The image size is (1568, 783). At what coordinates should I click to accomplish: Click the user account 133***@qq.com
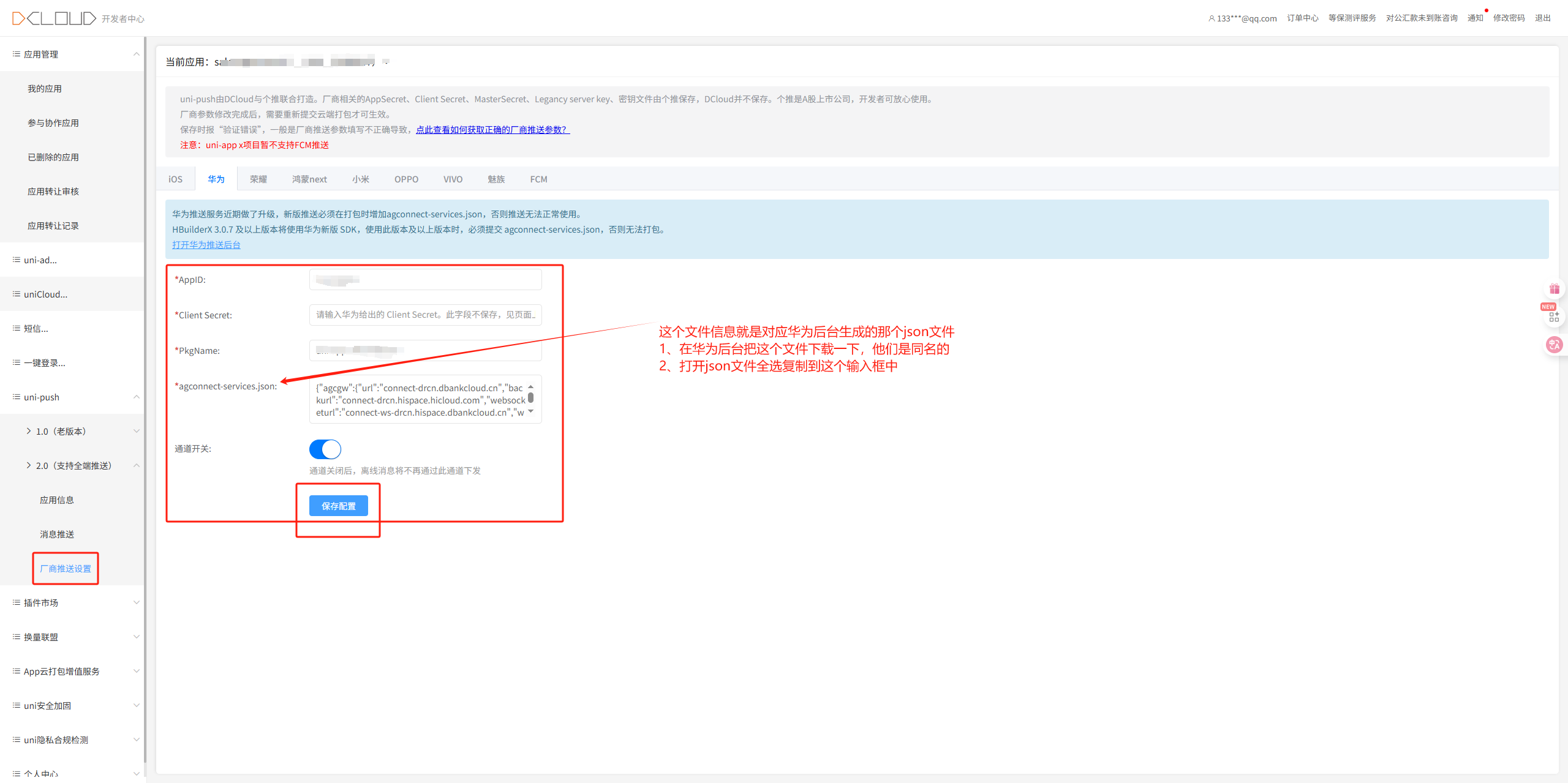(x=1242, y=18)
